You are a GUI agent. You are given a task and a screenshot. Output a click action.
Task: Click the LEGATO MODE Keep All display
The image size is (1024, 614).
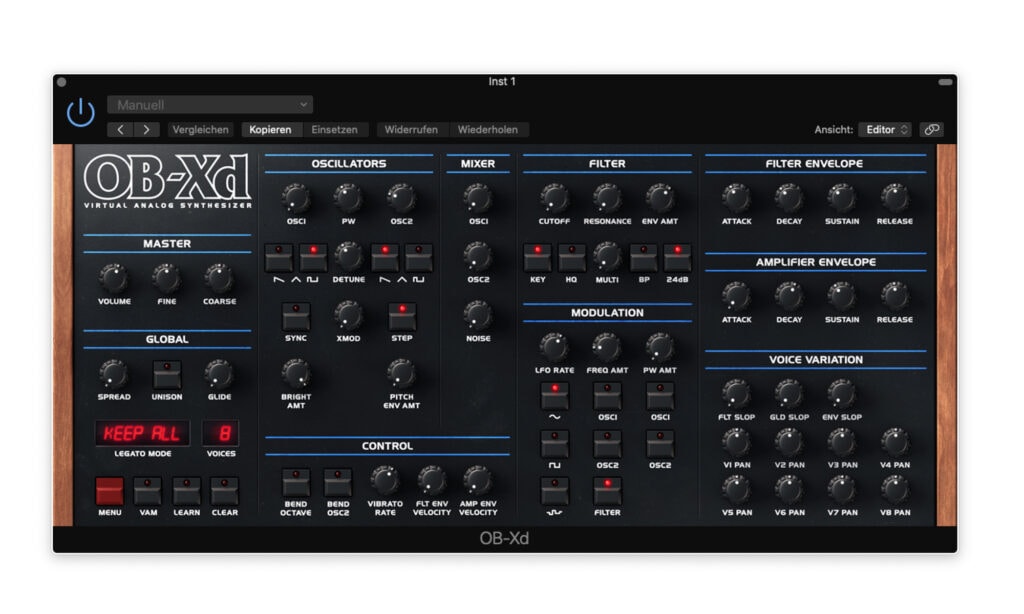(x=142, y=433)
